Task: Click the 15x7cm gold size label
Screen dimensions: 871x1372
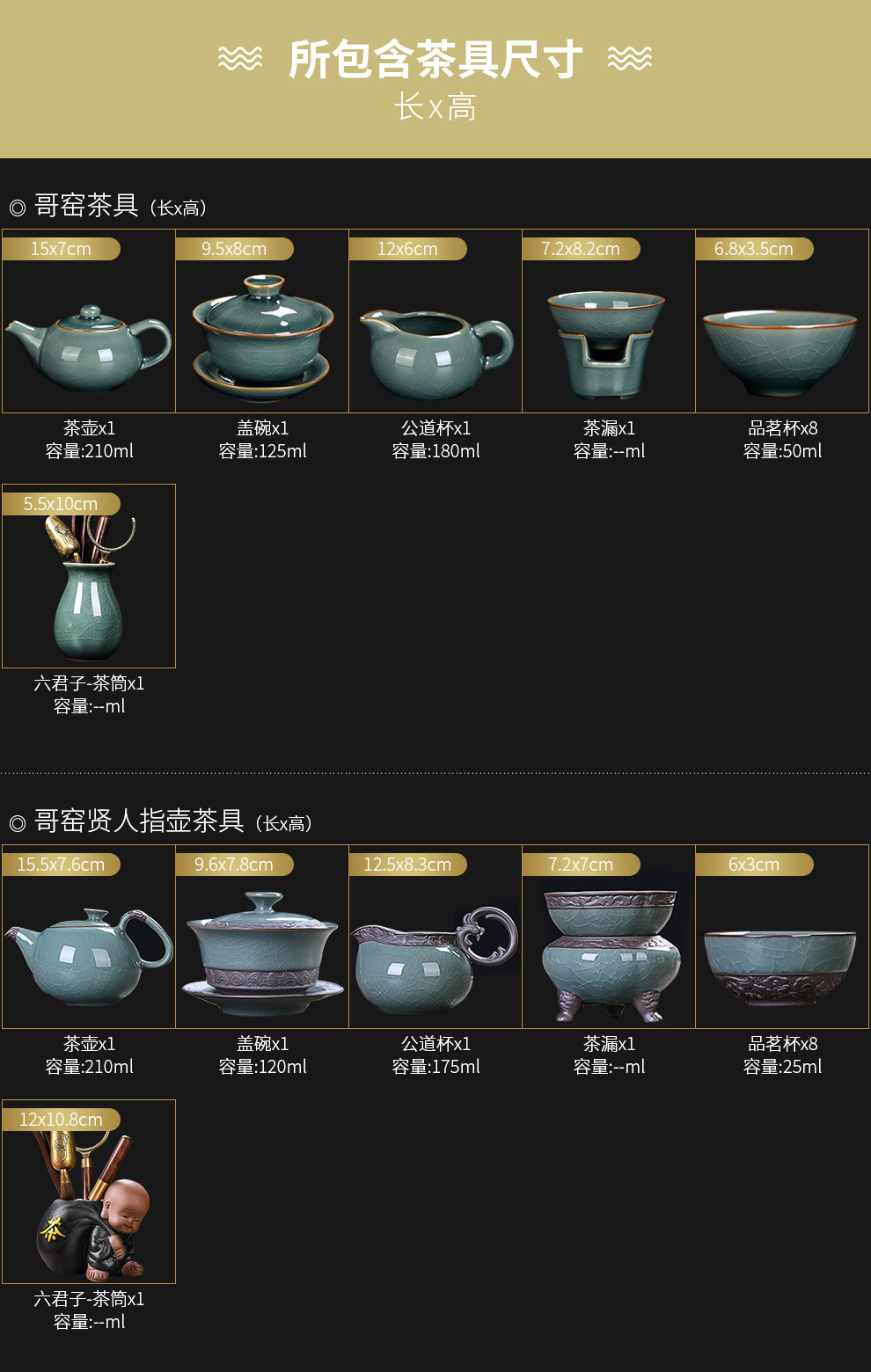Action: 61,249
